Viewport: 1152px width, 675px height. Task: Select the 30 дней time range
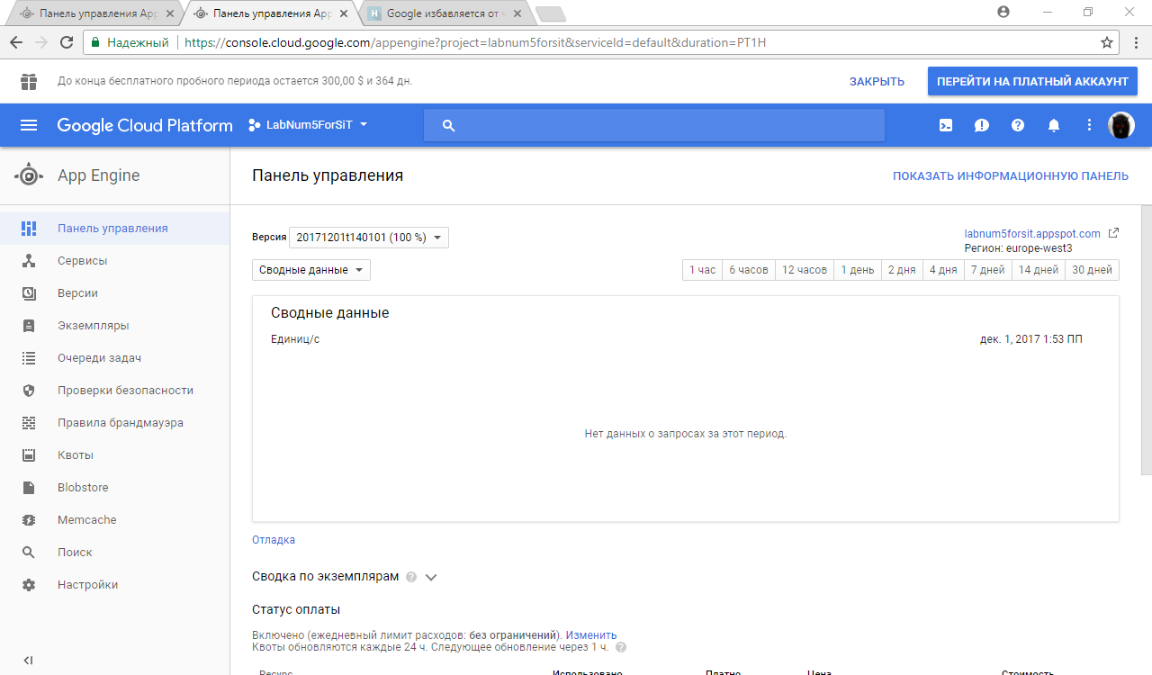tap(1092, 270)
